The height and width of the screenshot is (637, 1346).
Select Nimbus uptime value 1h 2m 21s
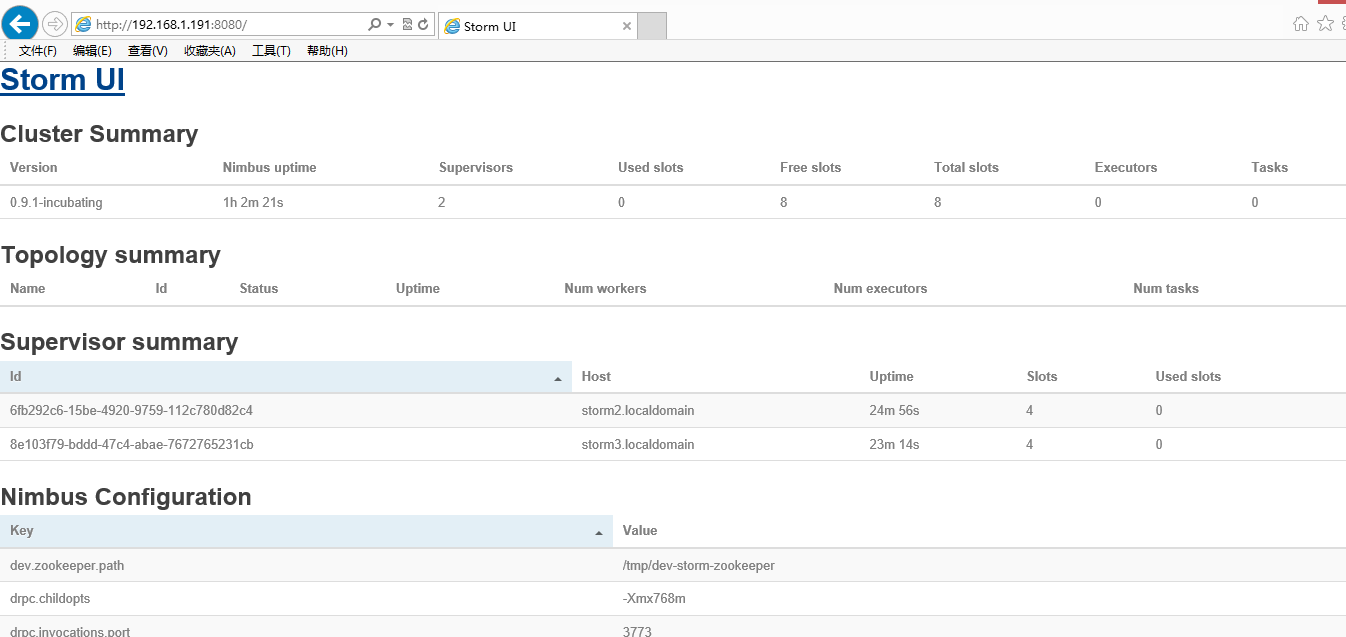pyautogui.click(x=253, y=202)
